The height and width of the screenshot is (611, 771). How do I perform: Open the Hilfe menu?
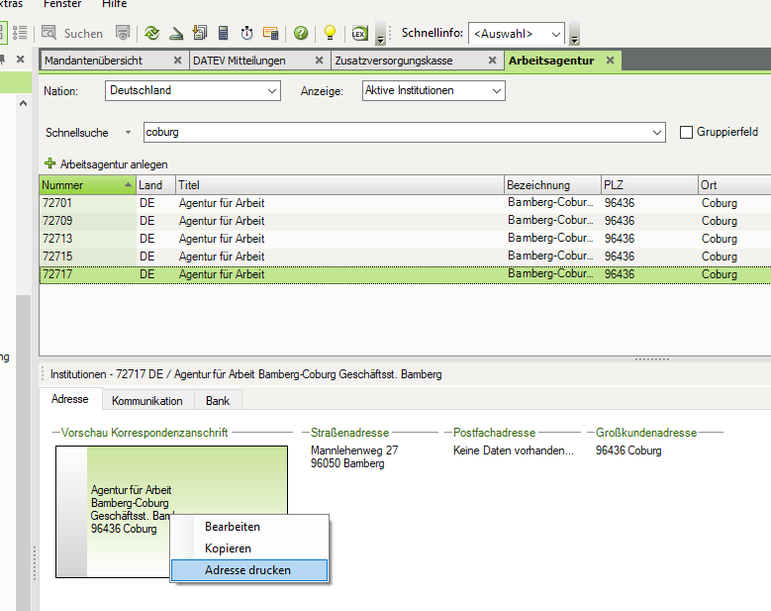tap(115, 4)
